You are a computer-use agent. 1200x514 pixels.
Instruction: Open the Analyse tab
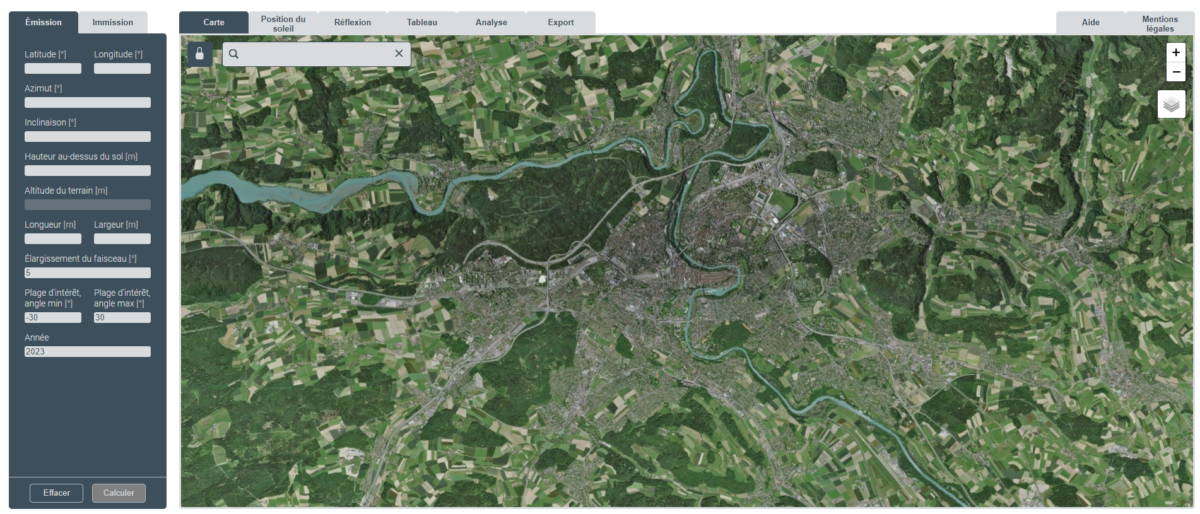point(491,23)
